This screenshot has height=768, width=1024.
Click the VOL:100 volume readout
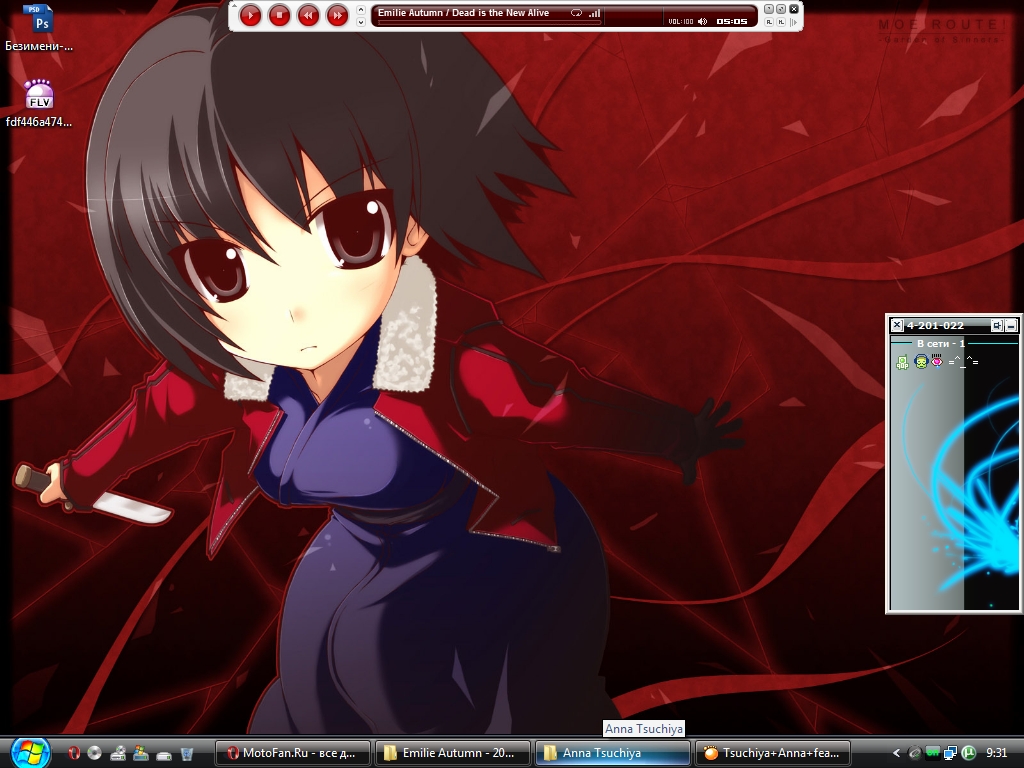click(680, 22)
